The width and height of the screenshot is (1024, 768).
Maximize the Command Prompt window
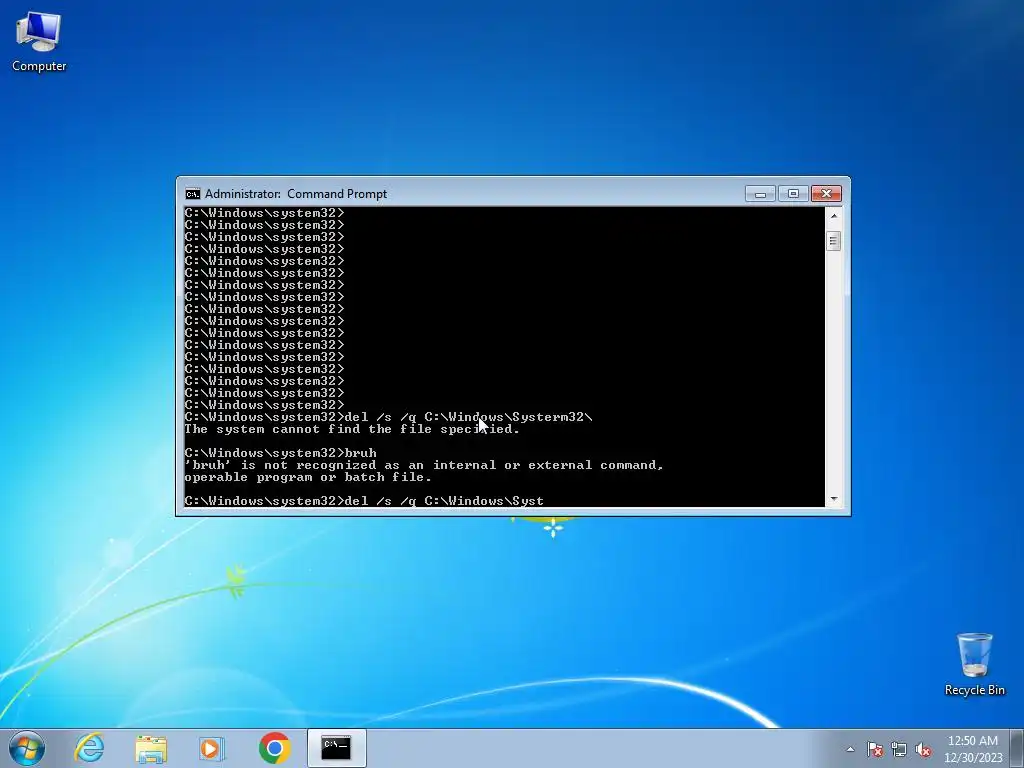coord(793,194)
